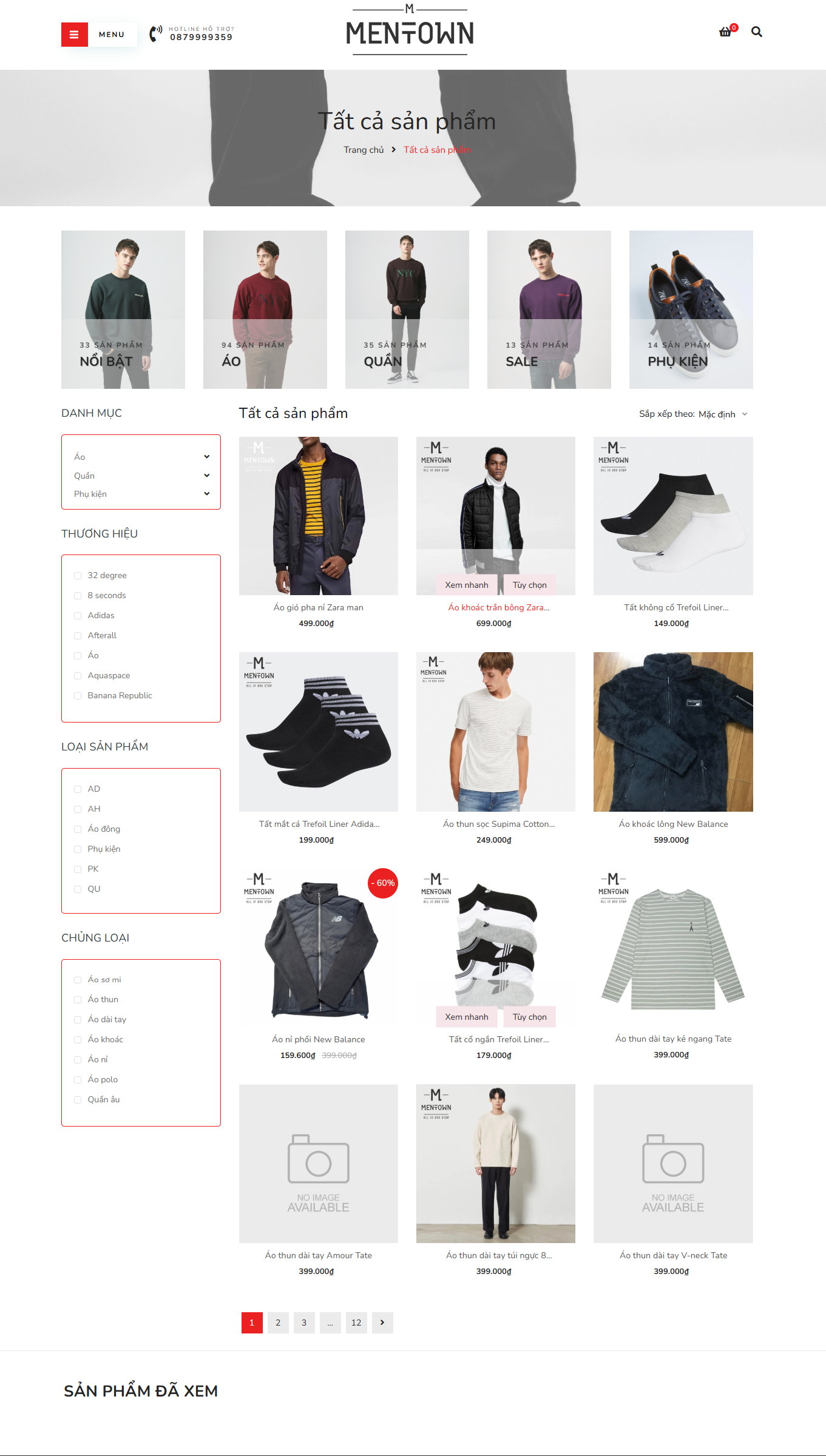The width and height of the screenshot is (826, 1456).
Task: Go to next page arrow in pagination
Action: [382, 1323]
